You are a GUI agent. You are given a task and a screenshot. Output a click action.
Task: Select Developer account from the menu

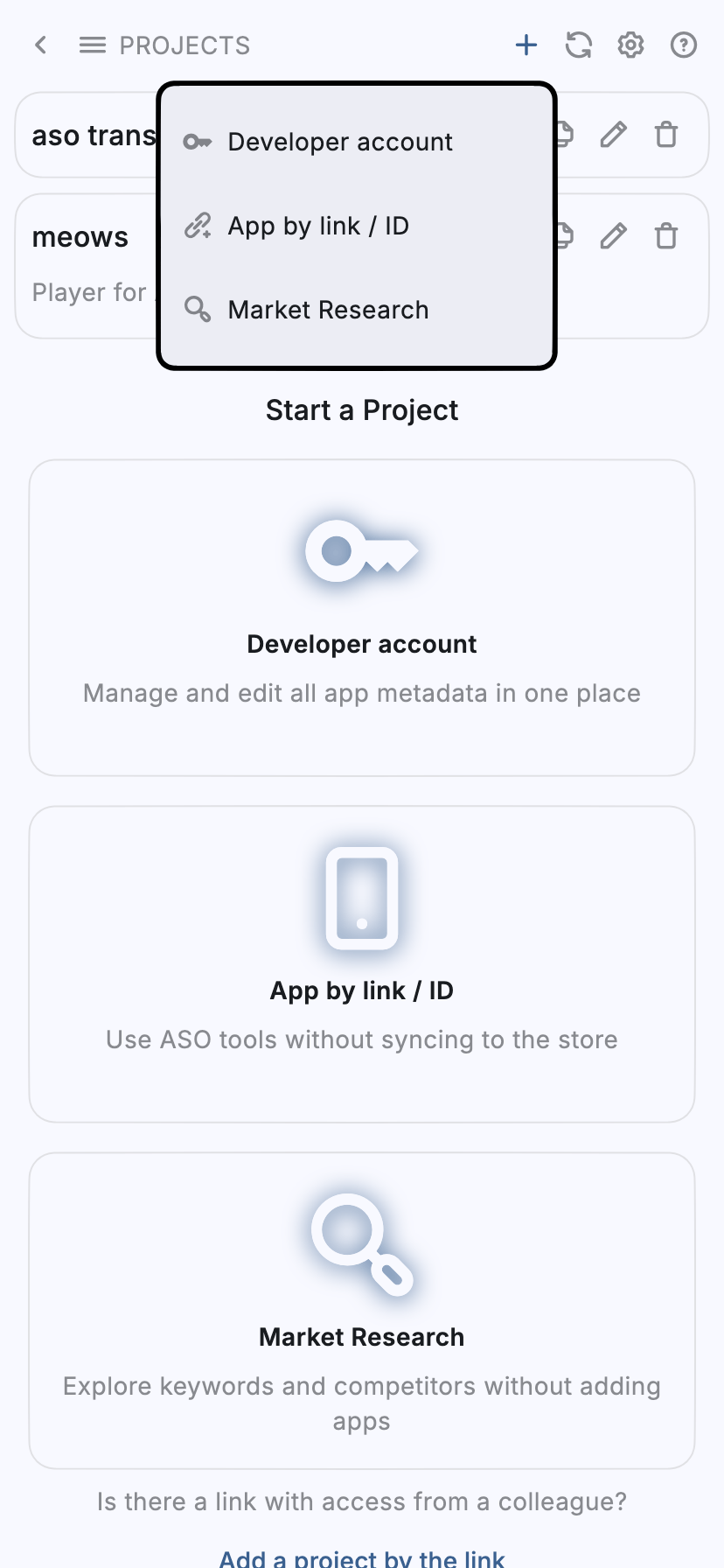tap(339, 141)
